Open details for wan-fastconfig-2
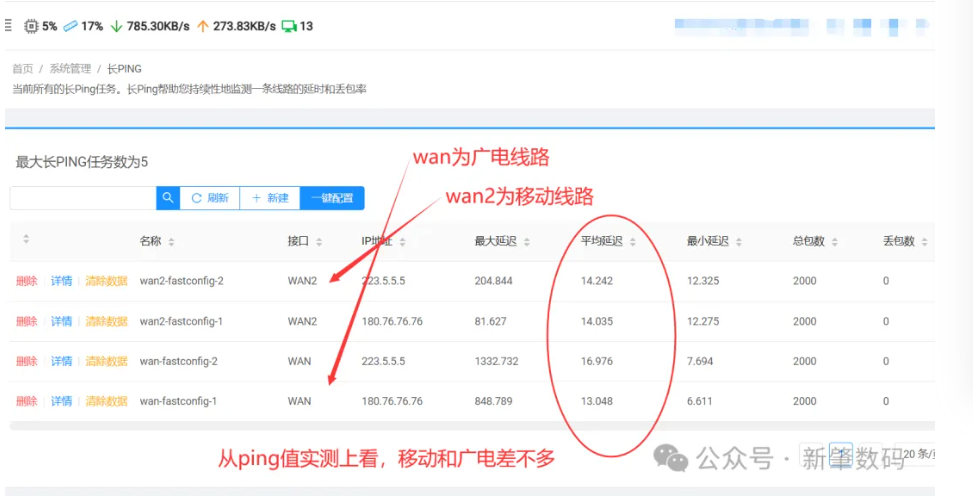This screenshot has width=973, height=504. [61, 361]
